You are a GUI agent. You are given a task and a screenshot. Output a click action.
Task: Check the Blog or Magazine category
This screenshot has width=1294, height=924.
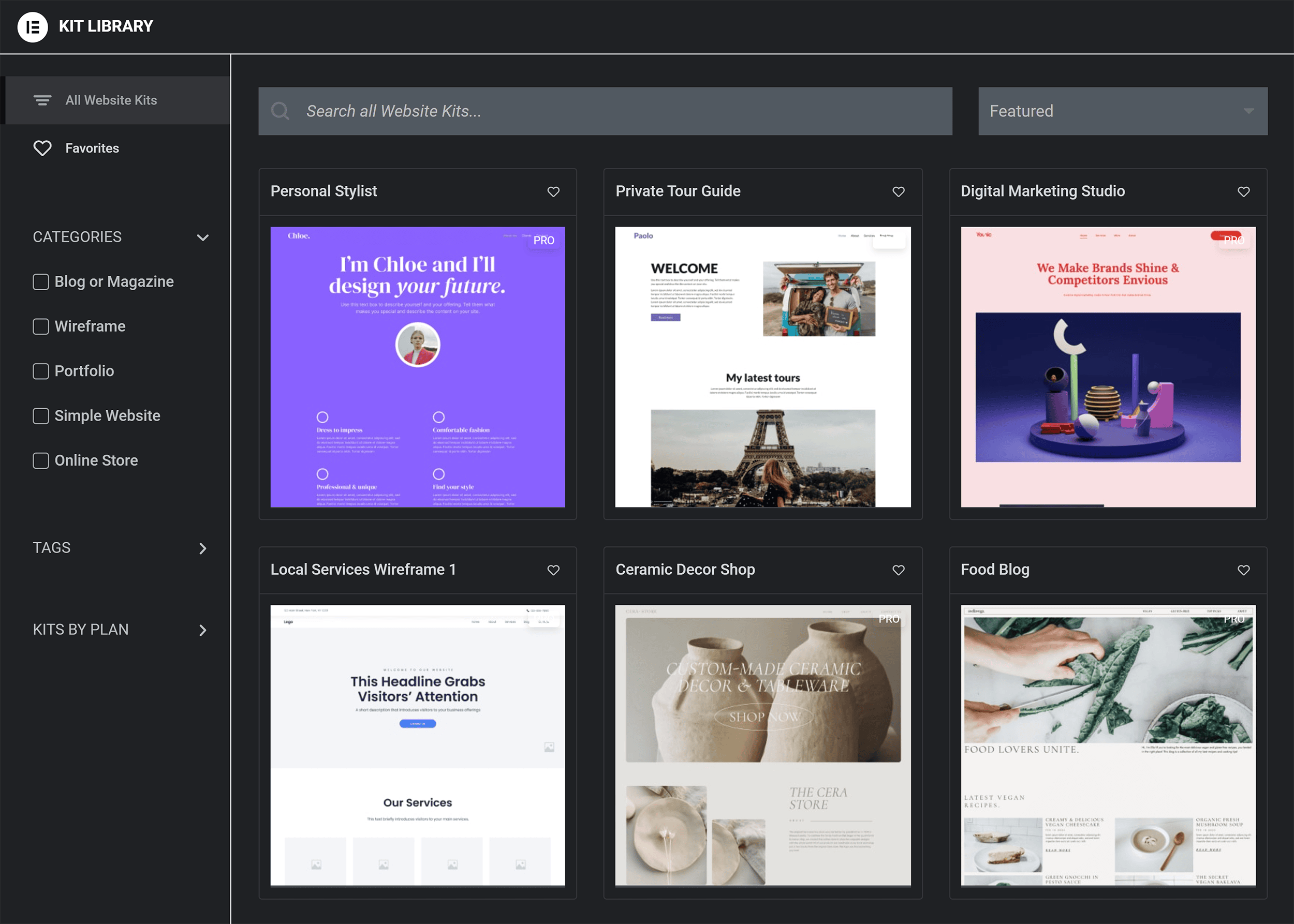pos(40,281)
